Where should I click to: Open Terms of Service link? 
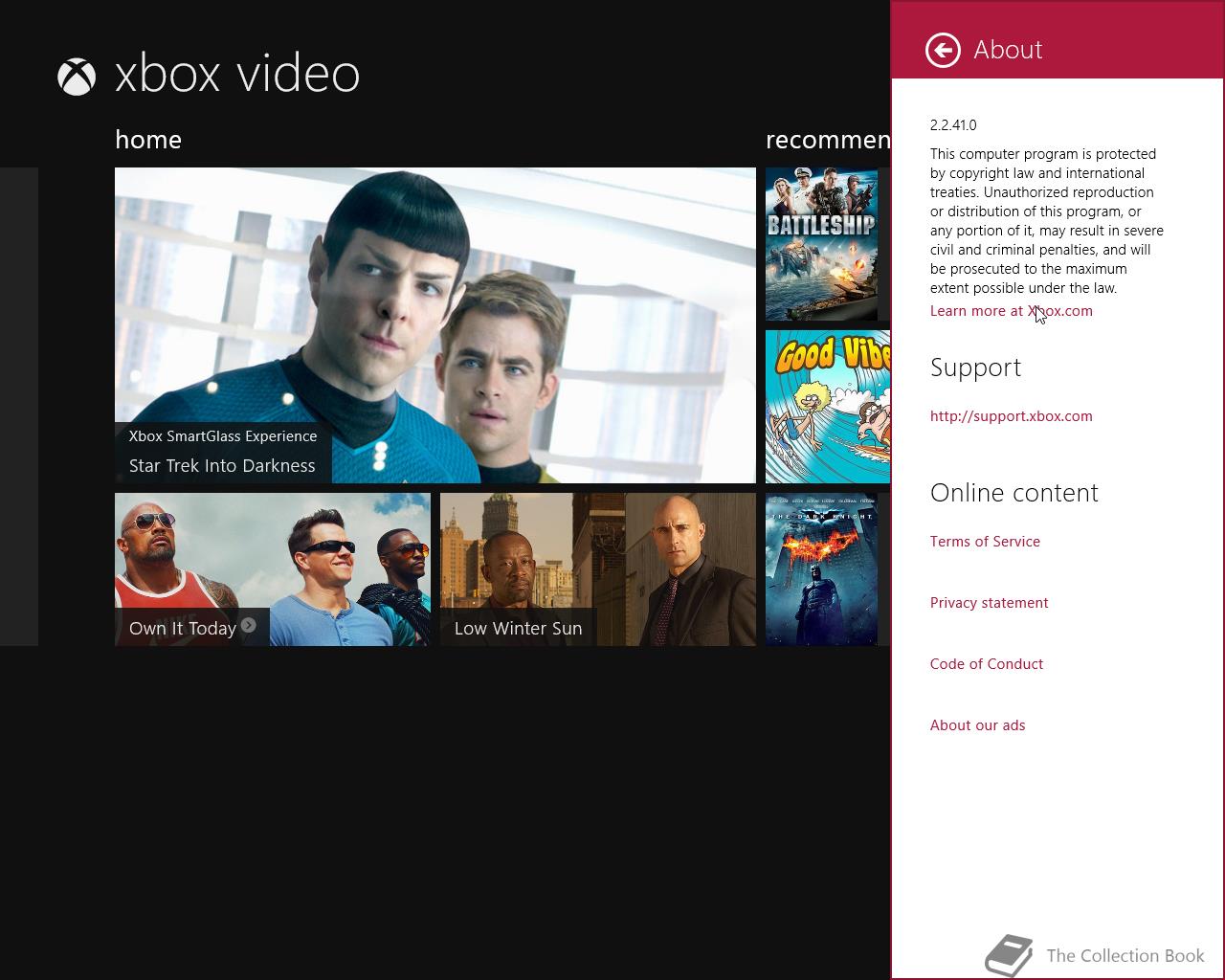[985, 542]
